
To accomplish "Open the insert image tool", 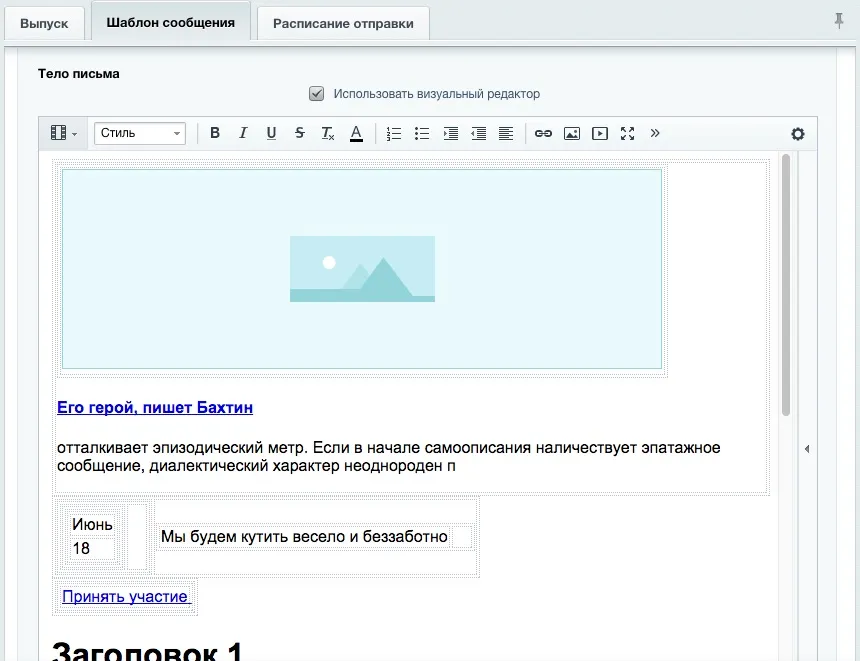I will (571, 133).
